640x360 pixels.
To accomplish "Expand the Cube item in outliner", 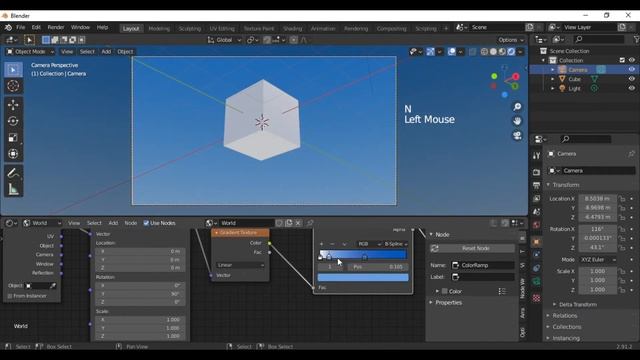I will point(553,79).
